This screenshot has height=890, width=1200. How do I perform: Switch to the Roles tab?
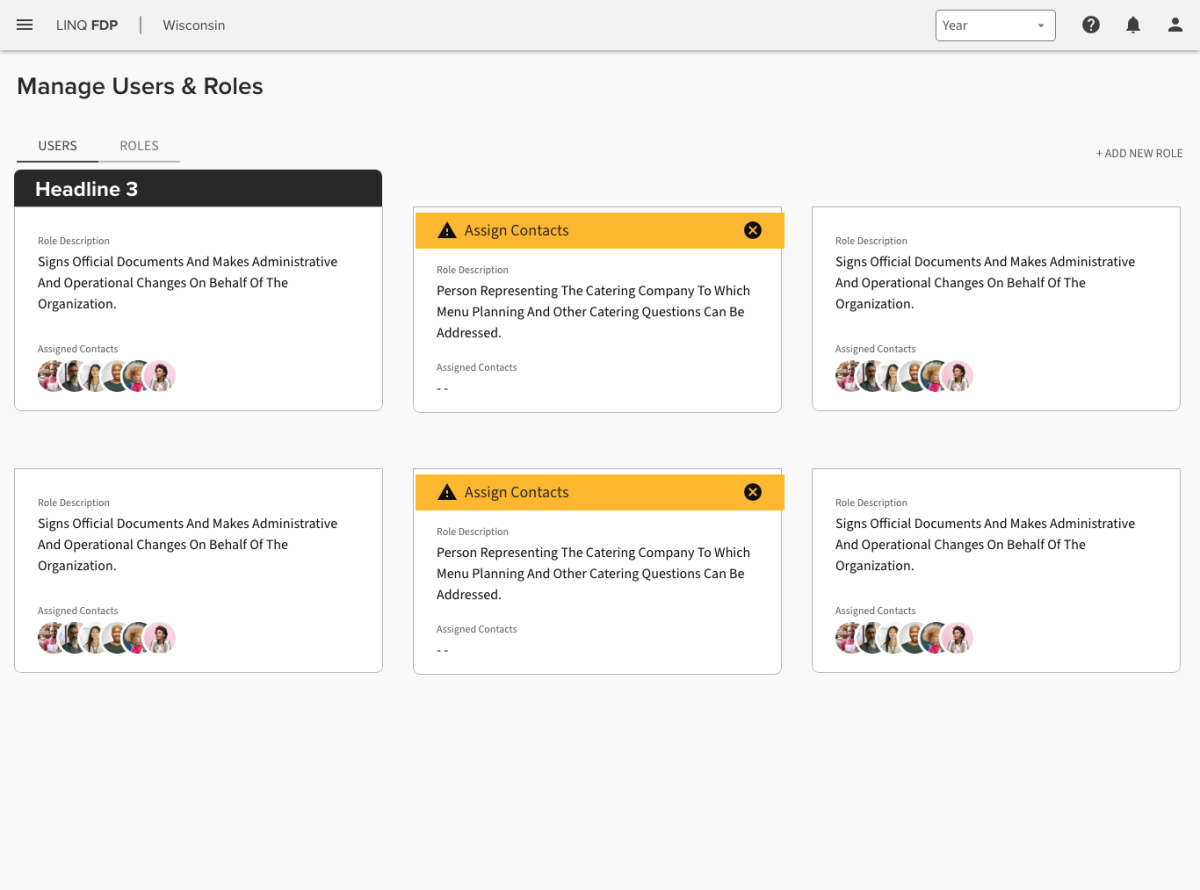click(139, 146)
